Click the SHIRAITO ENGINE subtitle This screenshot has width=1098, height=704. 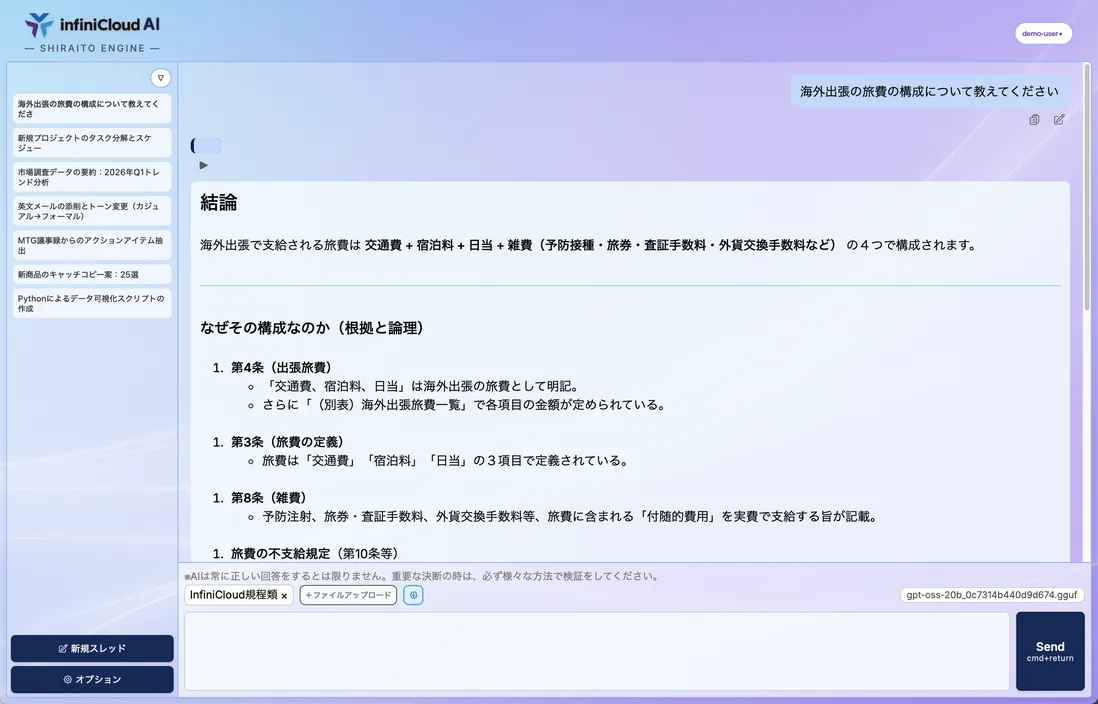(92, 48)
